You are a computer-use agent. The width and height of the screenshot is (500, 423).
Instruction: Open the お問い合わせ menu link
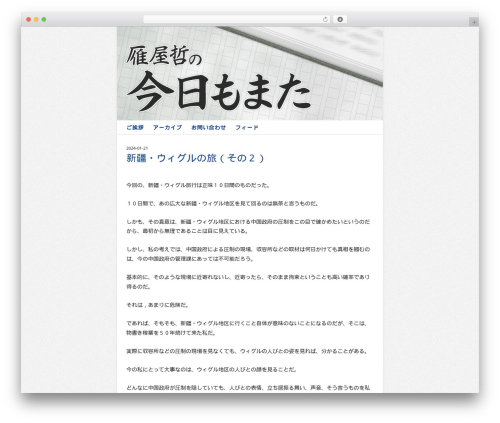click(208, 127)
